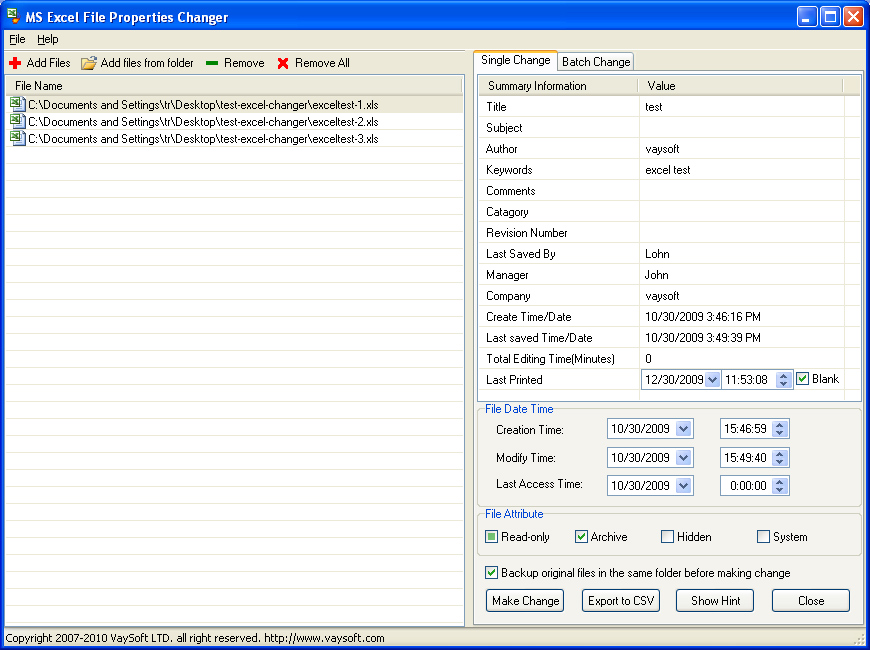Enable the Hidden attribute checkbox
This screenshot has width=870, height=650.
[x=667, y=537]
